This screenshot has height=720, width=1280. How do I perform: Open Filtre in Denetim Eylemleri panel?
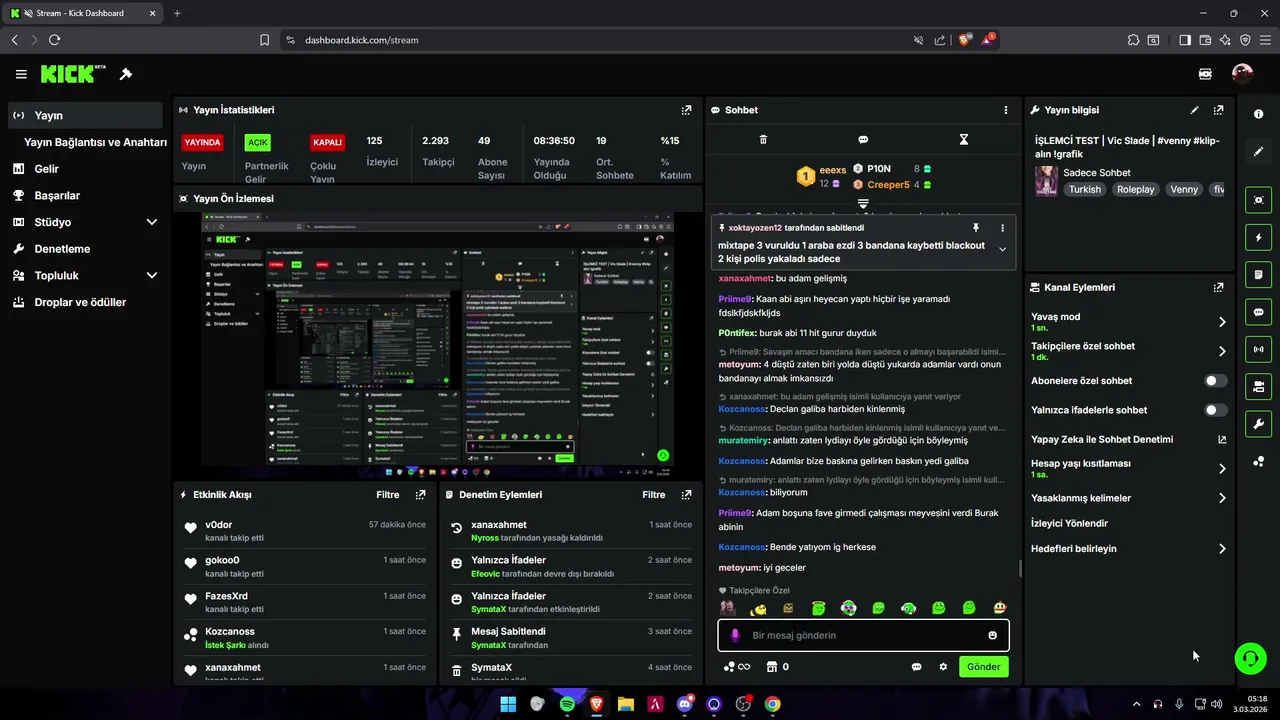(654, 494)
